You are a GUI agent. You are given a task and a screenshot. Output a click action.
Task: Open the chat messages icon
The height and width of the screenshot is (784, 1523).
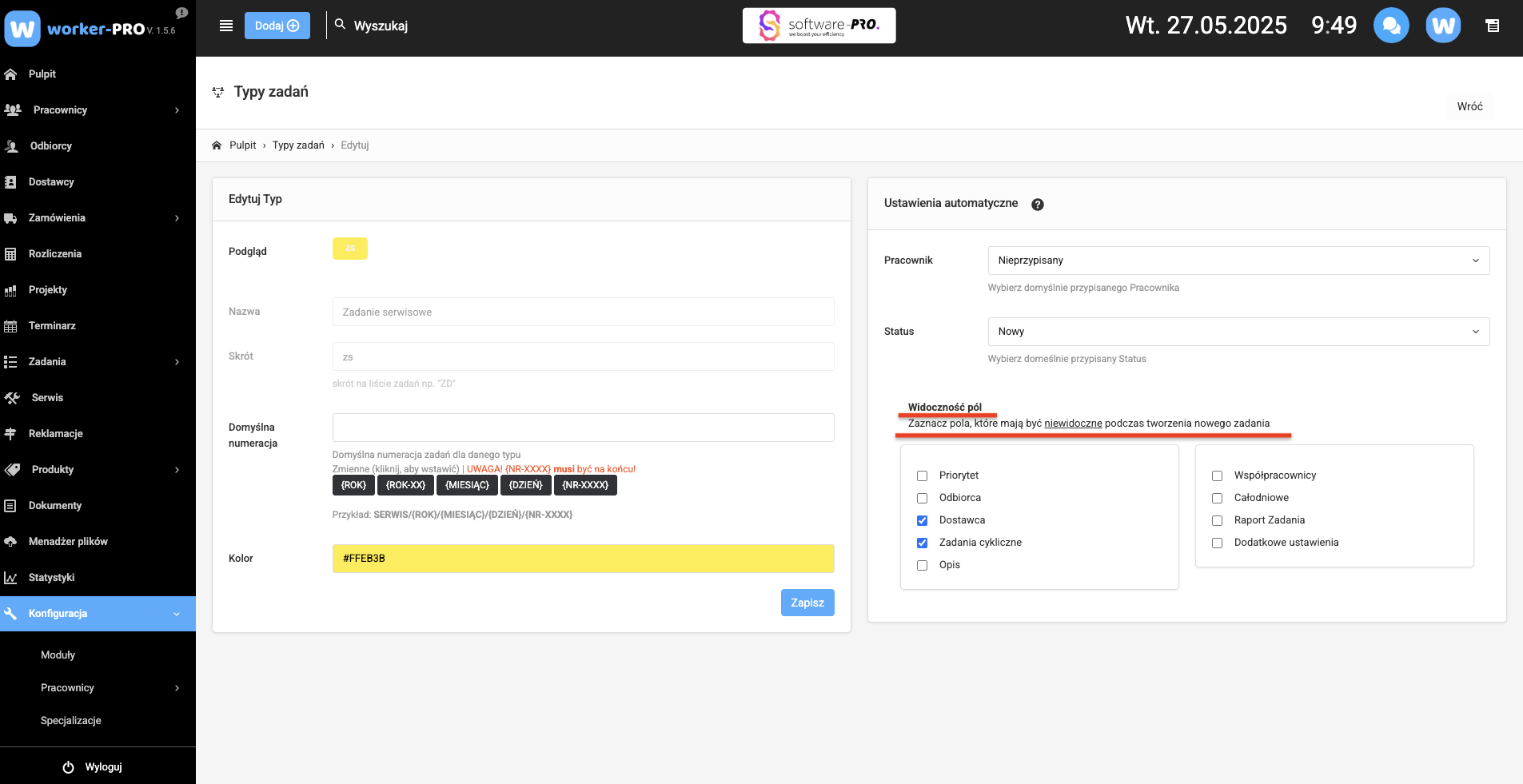pos(1391,26)
